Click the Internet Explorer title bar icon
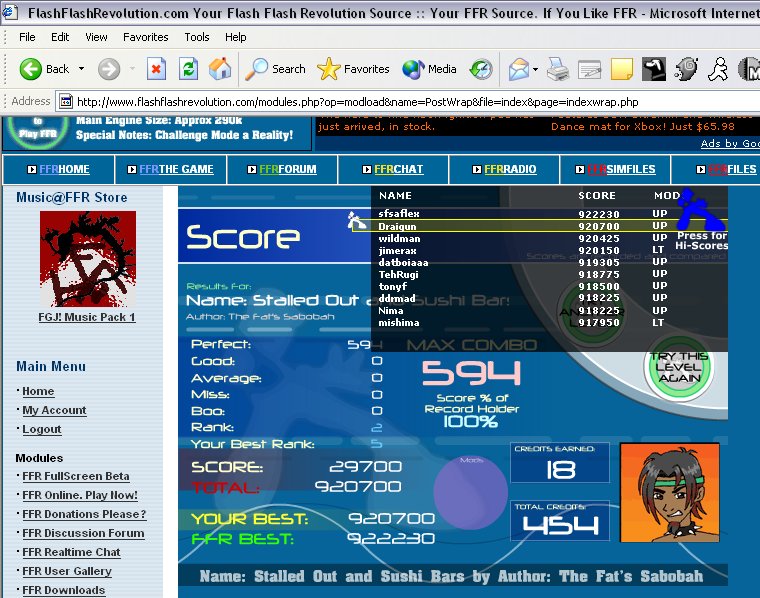Viewport: 760px width, 598px height. 9,12
